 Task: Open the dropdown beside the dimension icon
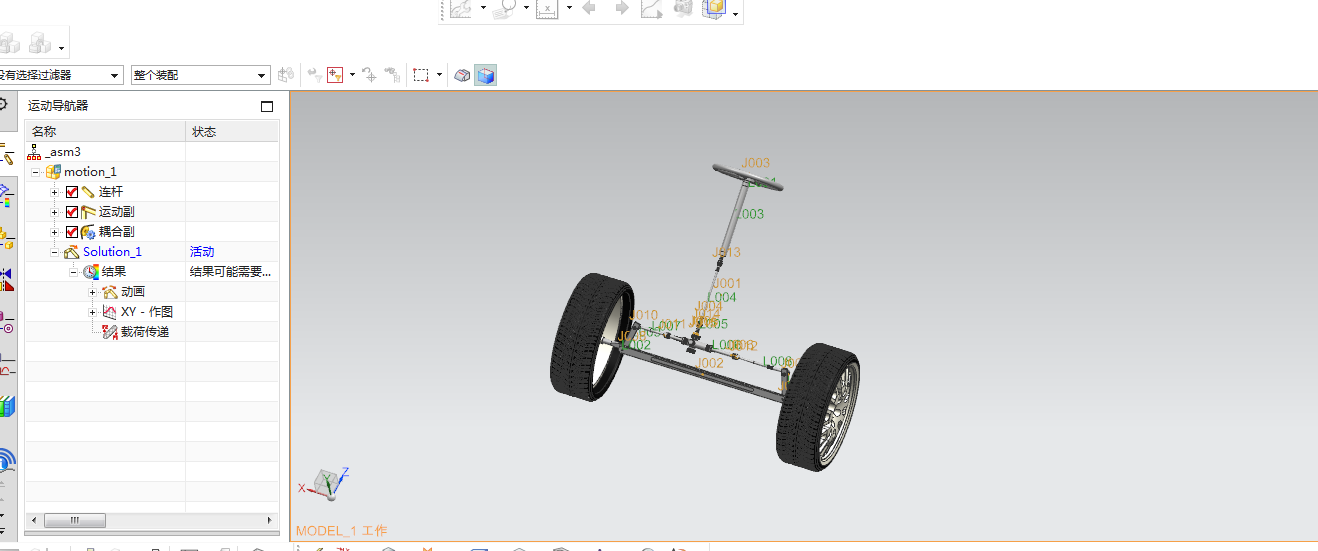[569, 8]
